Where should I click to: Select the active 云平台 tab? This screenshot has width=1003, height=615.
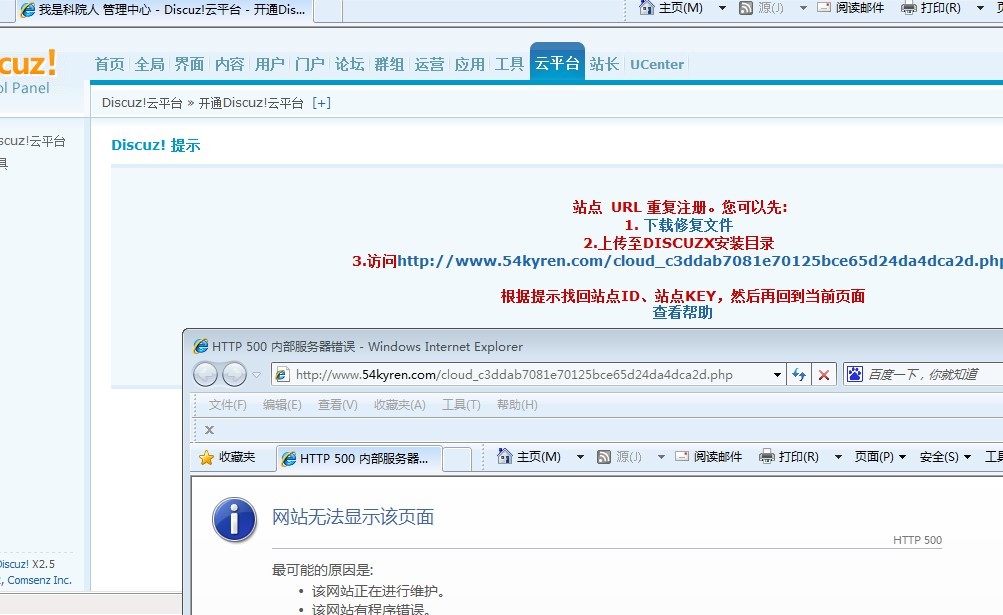(x=557, y=63)
